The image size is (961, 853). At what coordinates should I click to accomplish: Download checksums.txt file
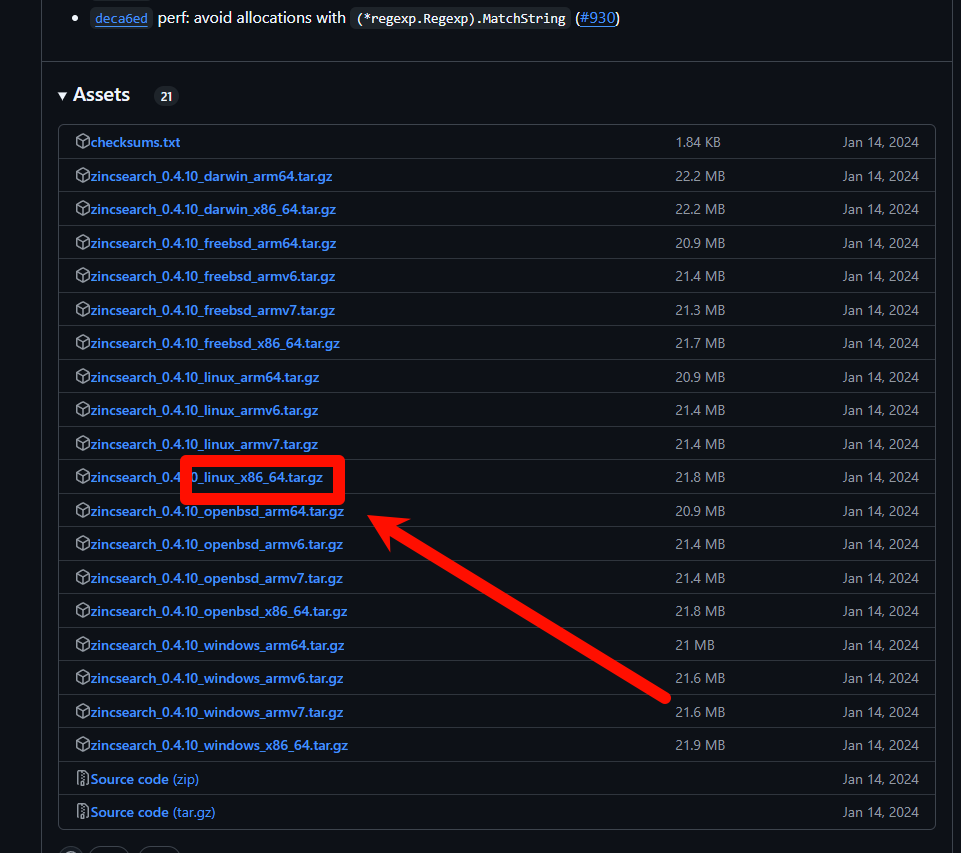pos(135,142)
